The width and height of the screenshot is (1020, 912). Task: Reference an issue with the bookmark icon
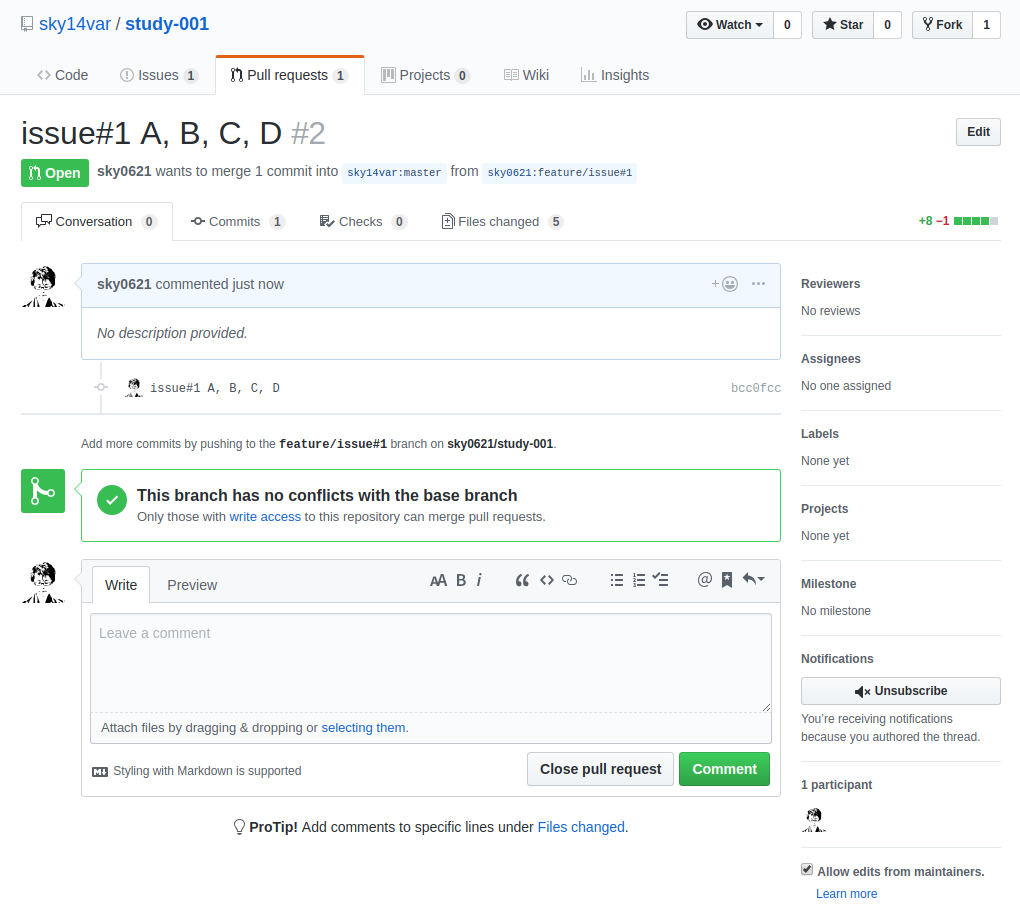(x=727, y=580)
